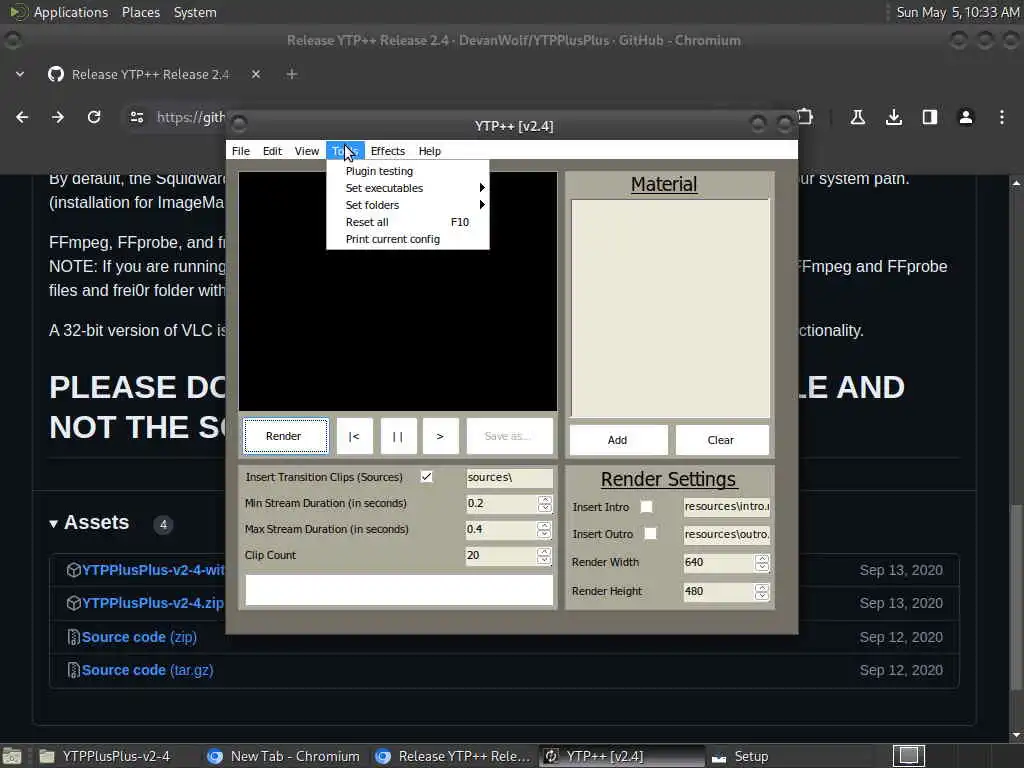Open the Applications menu
1024x768 pixels.
(71, 12)
